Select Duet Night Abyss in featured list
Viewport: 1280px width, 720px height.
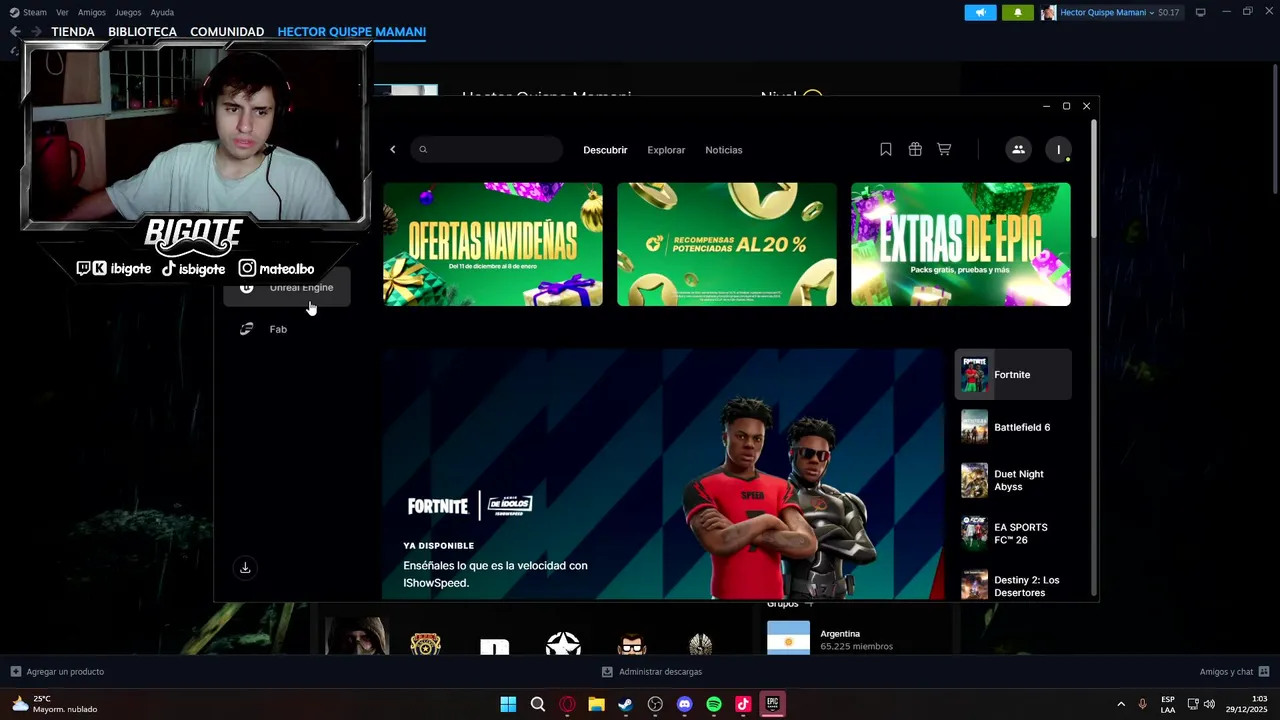(1013, 480)
